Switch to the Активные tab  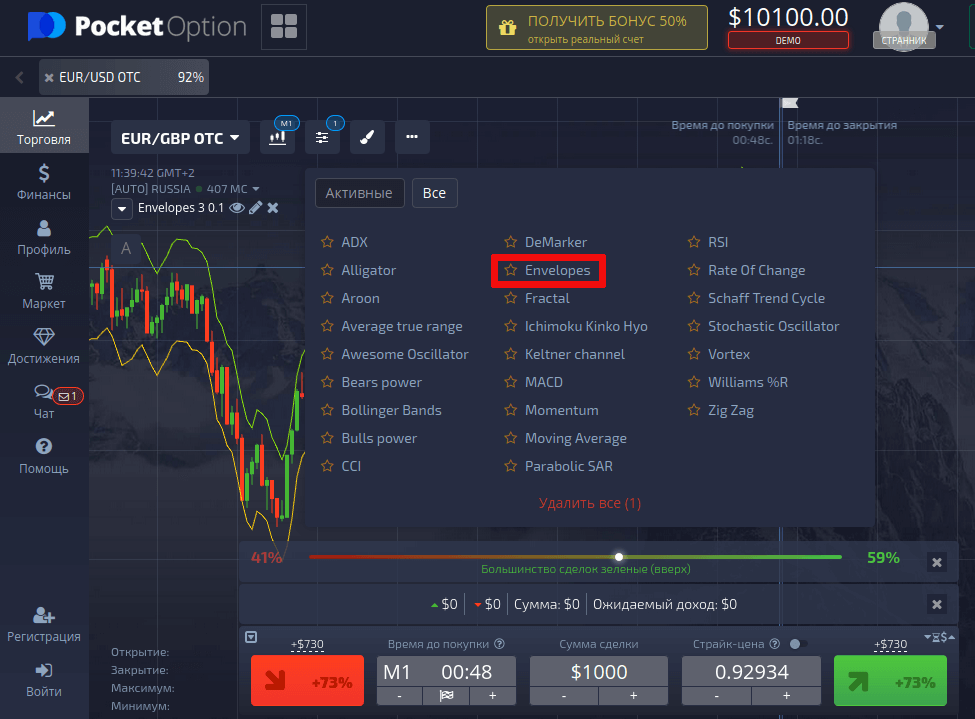(360, 193)
